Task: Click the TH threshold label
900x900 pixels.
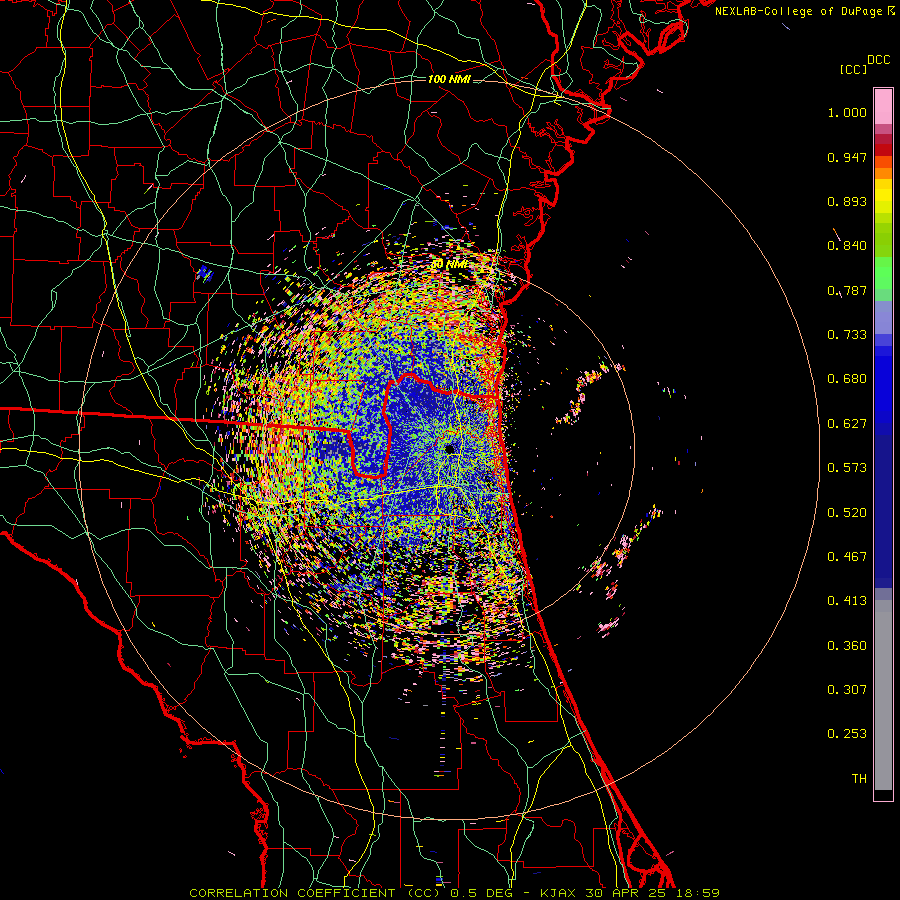Action: point(859,779)
